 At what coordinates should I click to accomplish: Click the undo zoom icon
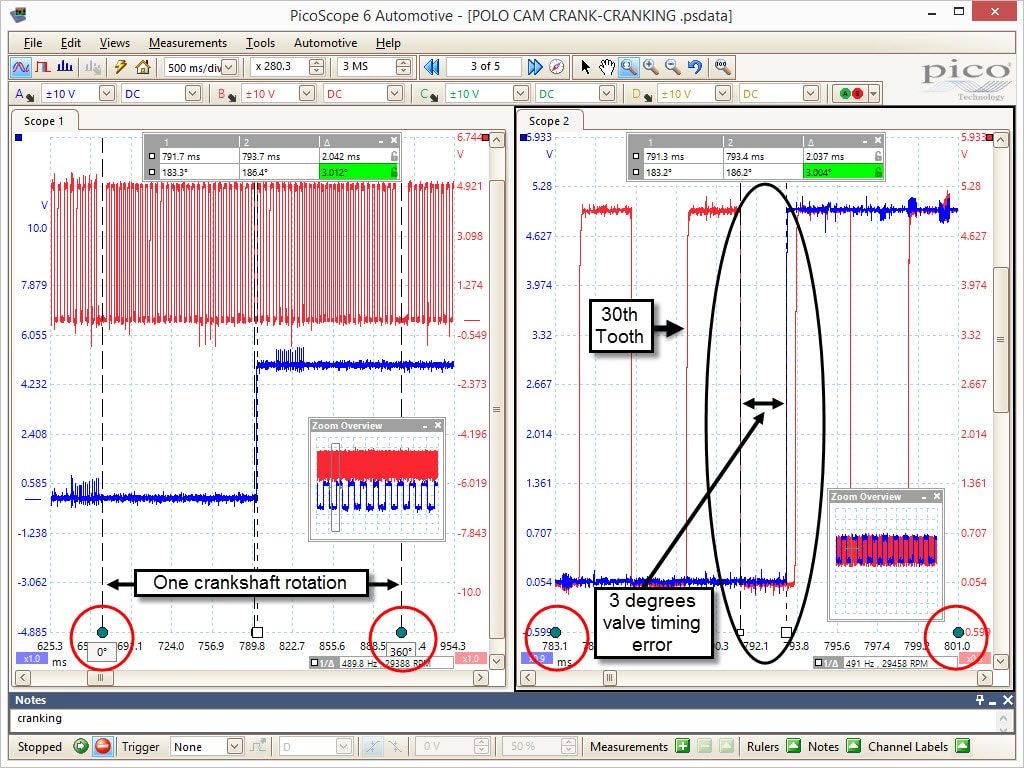point(695,67)
